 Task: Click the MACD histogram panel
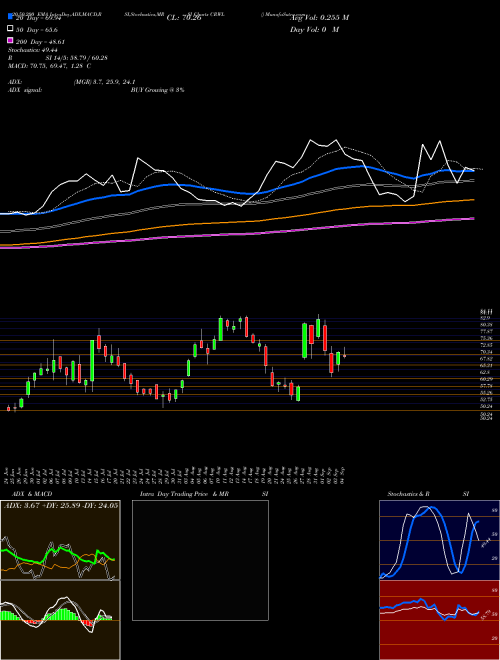[x=60, y=620]
